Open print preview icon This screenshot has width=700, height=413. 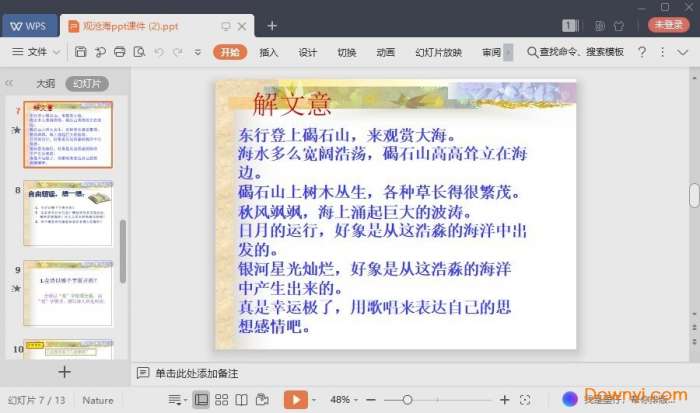[139, 52]
